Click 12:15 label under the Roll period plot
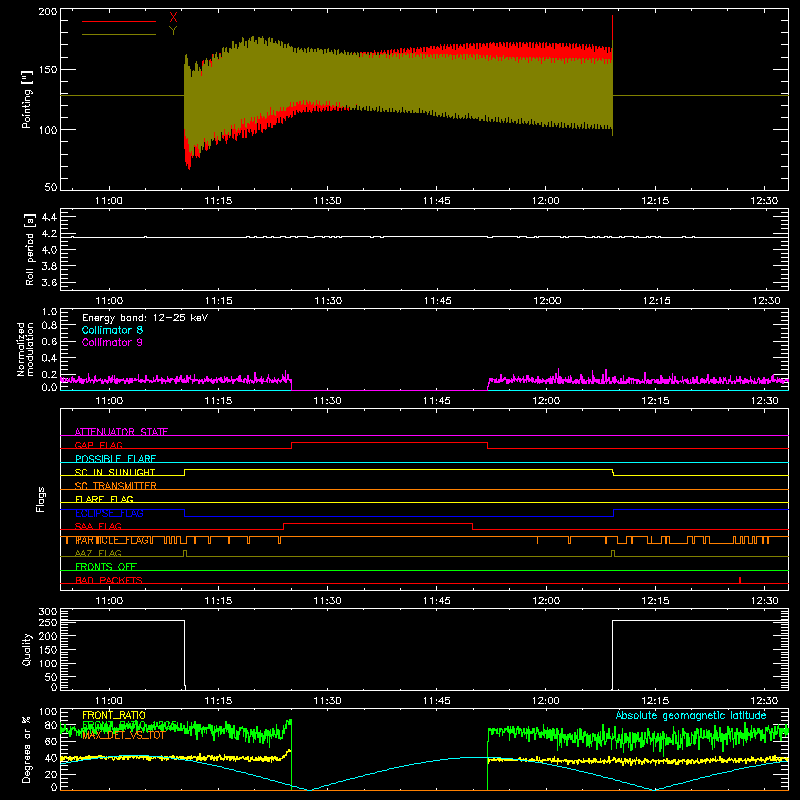Image resolution: width=800 pixels, height=800 pixels. point(656,301)
